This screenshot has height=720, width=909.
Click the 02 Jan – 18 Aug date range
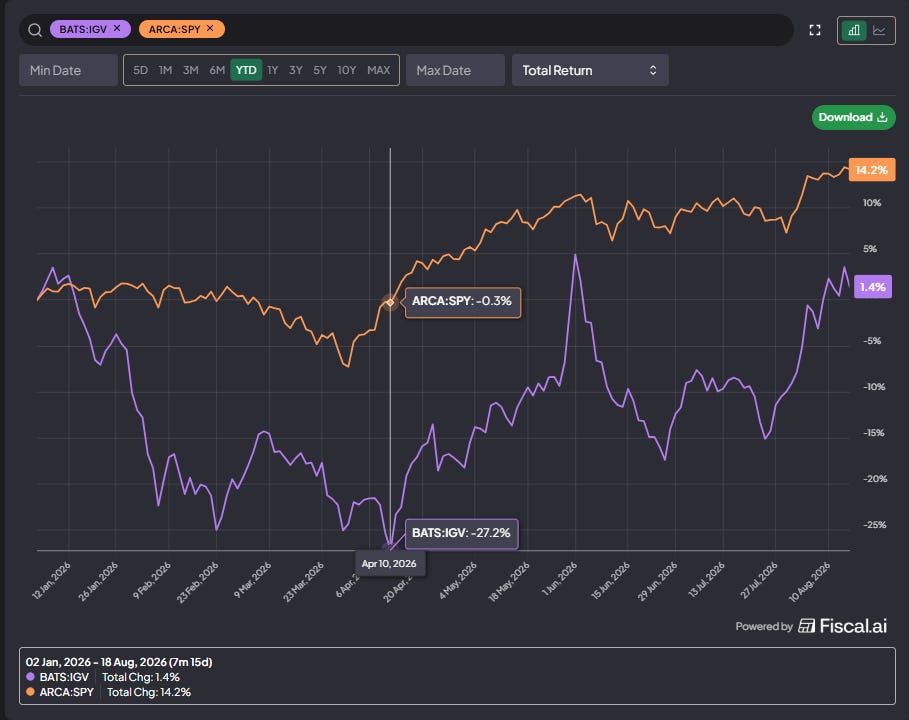pyautogui.click(x=119, y=662)
